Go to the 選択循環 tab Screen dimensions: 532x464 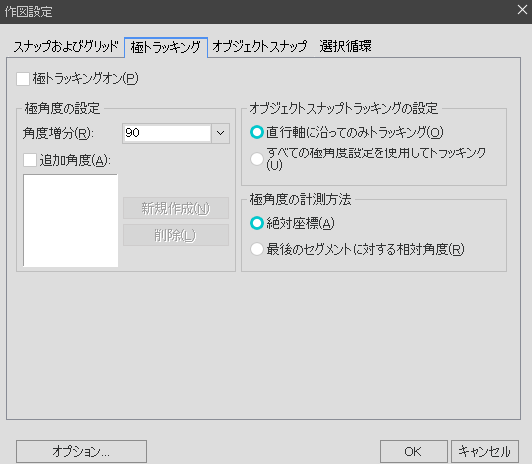point(345,46)
